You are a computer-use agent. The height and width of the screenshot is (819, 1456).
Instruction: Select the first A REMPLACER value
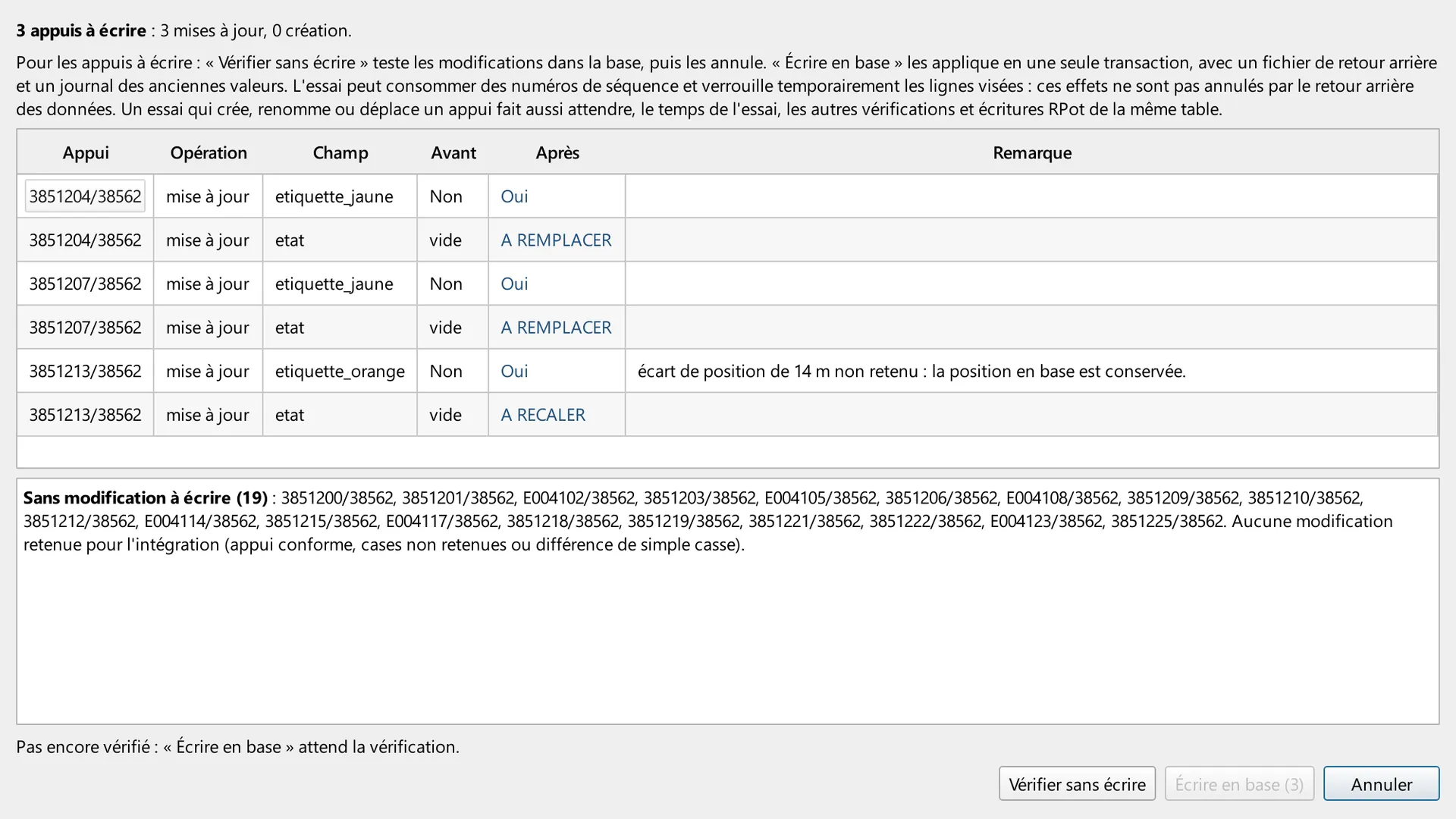tap(557, 240)
